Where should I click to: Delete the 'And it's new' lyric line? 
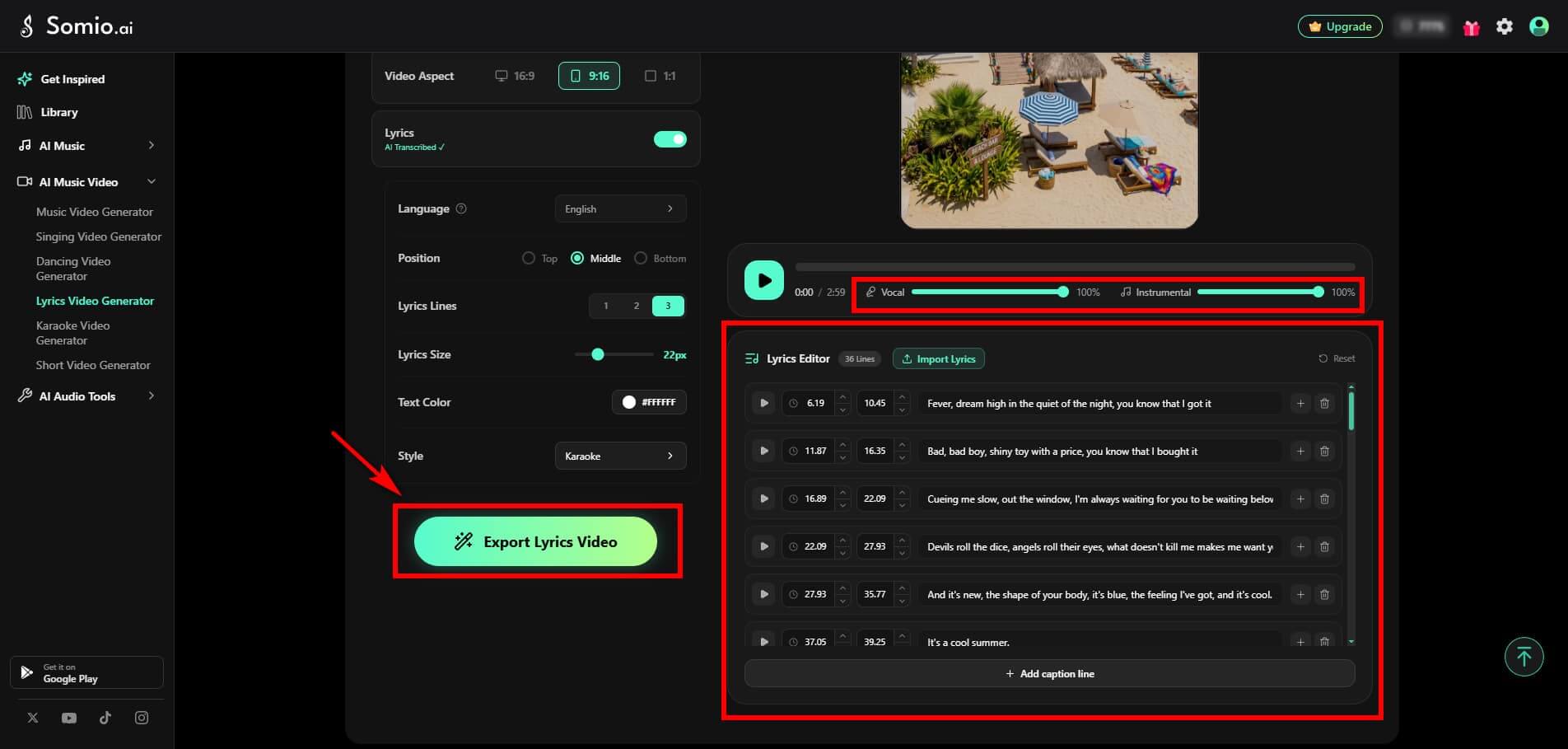click(x=1324, y=594)
